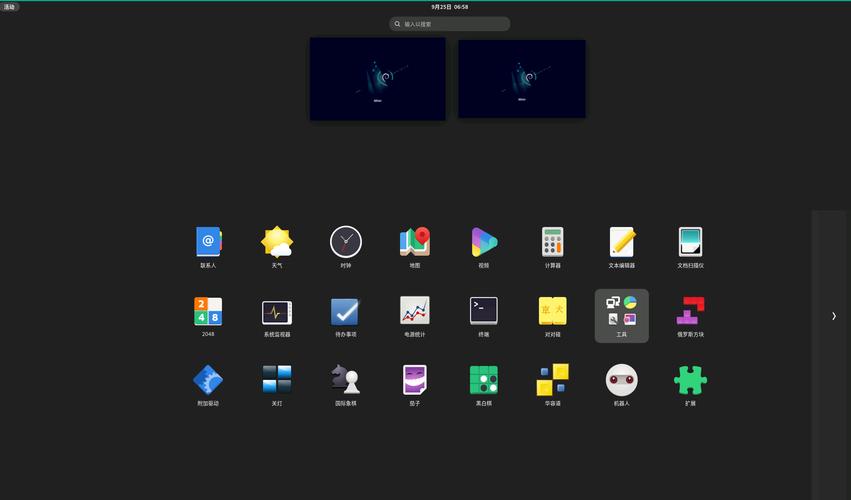The height and width of the screenshot is (500, 851).
Task: Open the Contacts (联系人) app
Action: pos(208,246)
